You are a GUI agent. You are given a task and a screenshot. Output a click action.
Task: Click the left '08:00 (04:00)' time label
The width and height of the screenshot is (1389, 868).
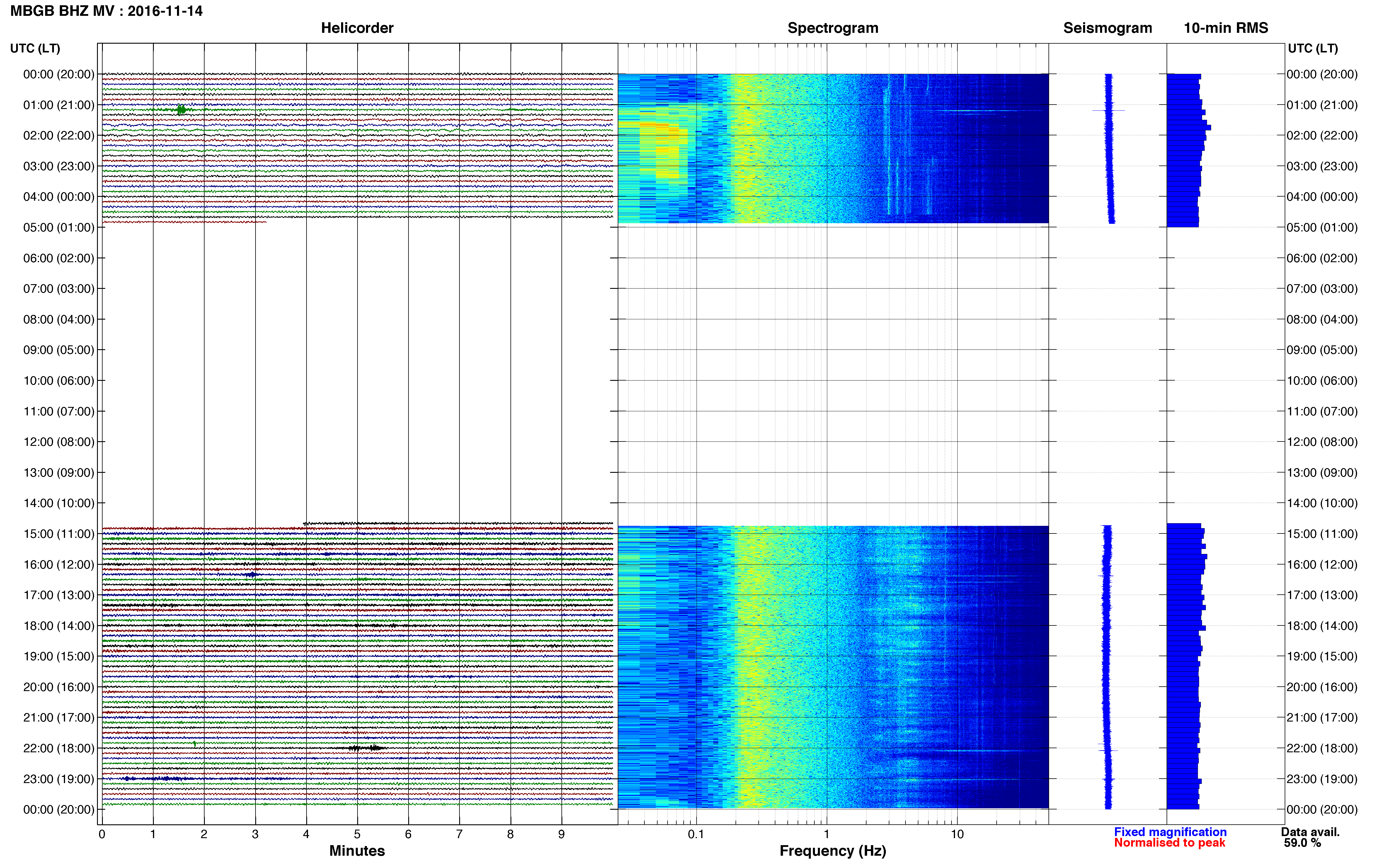59,319
